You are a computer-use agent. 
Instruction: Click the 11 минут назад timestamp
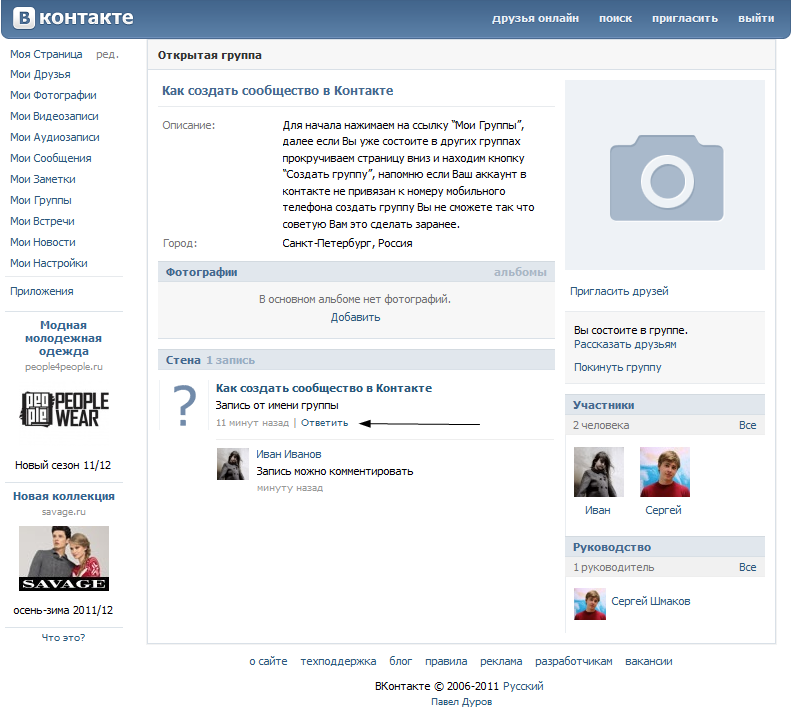(254, 425)
